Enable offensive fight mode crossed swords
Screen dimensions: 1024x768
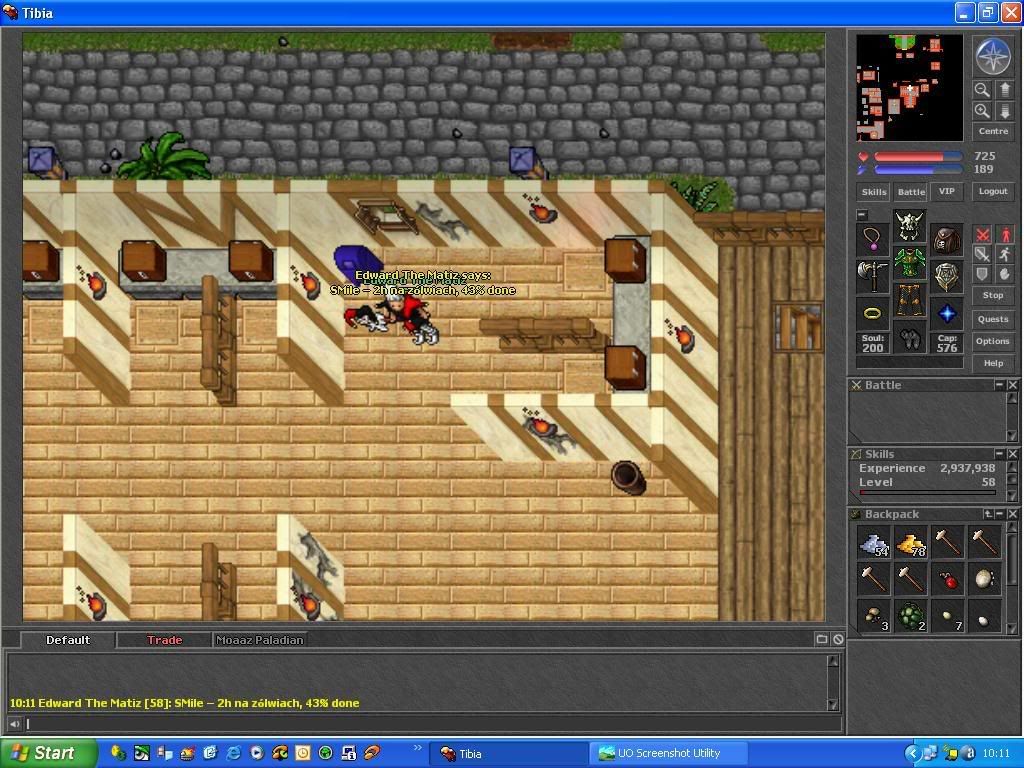click(x=982, y=235)
